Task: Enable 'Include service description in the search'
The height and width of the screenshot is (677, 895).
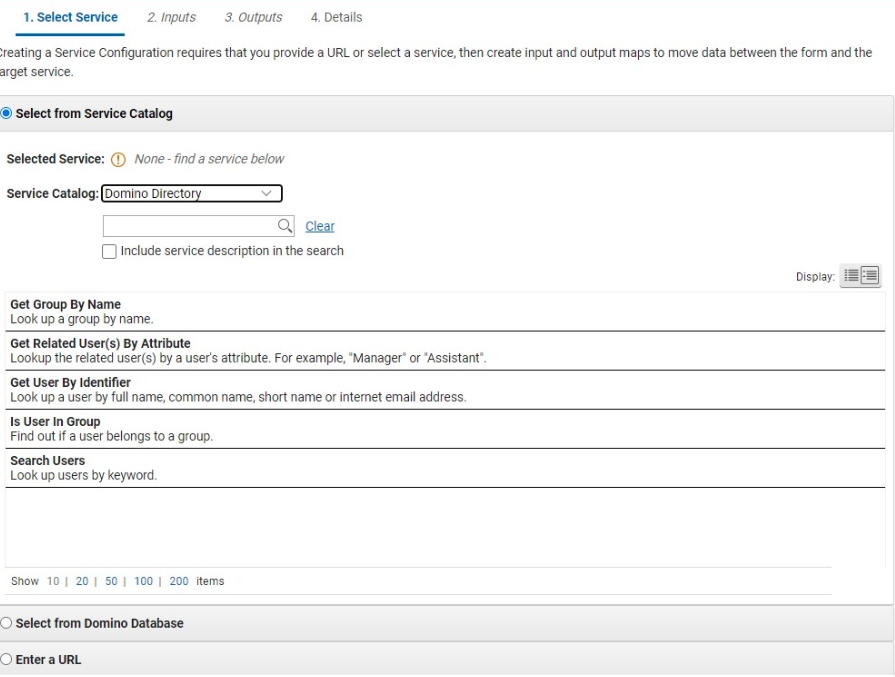Action: click(x=108, y=250)
